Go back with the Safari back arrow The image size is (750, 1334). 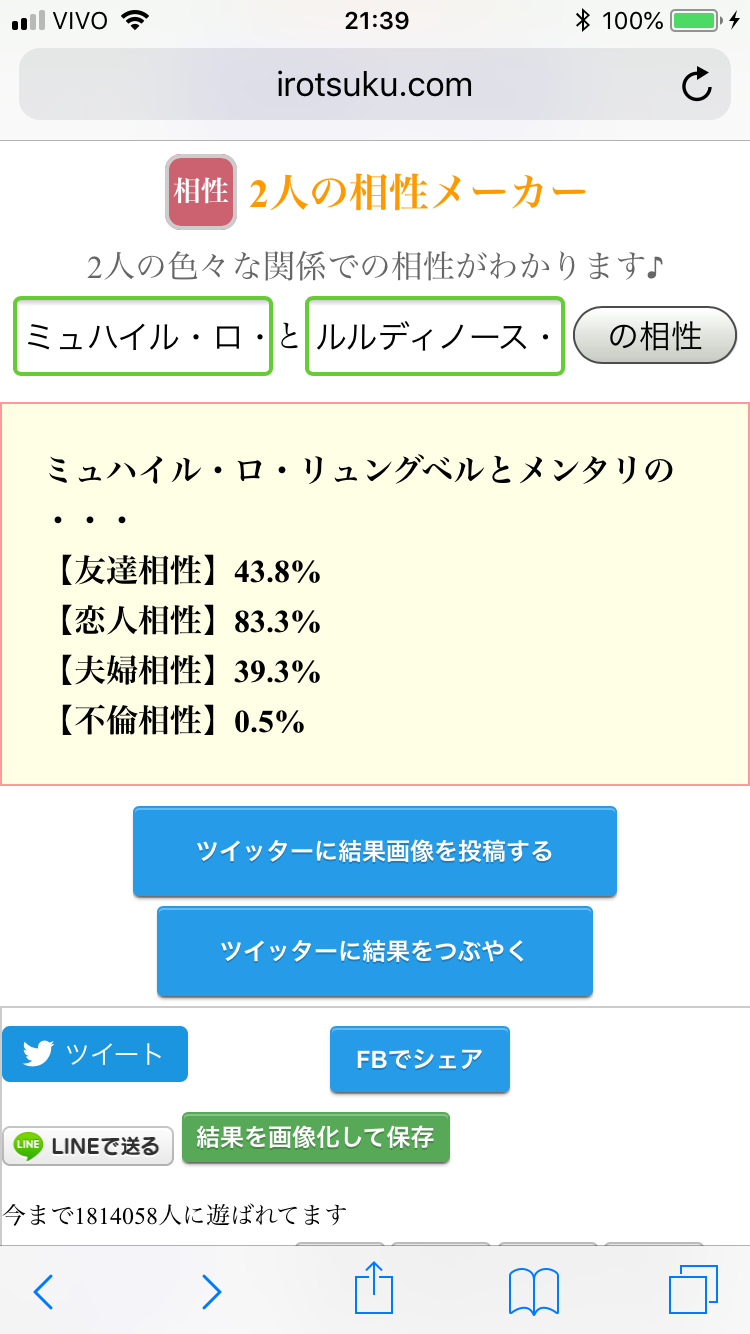[x=43, y=1291]
